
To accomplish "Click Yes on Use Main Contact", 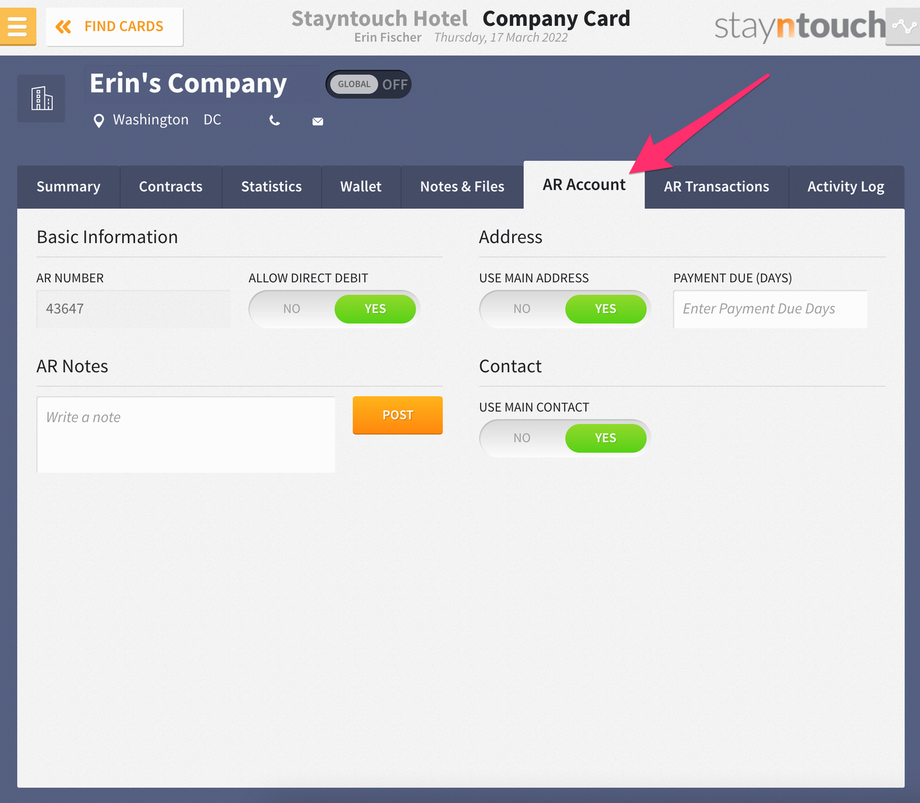I will [606, 438].
